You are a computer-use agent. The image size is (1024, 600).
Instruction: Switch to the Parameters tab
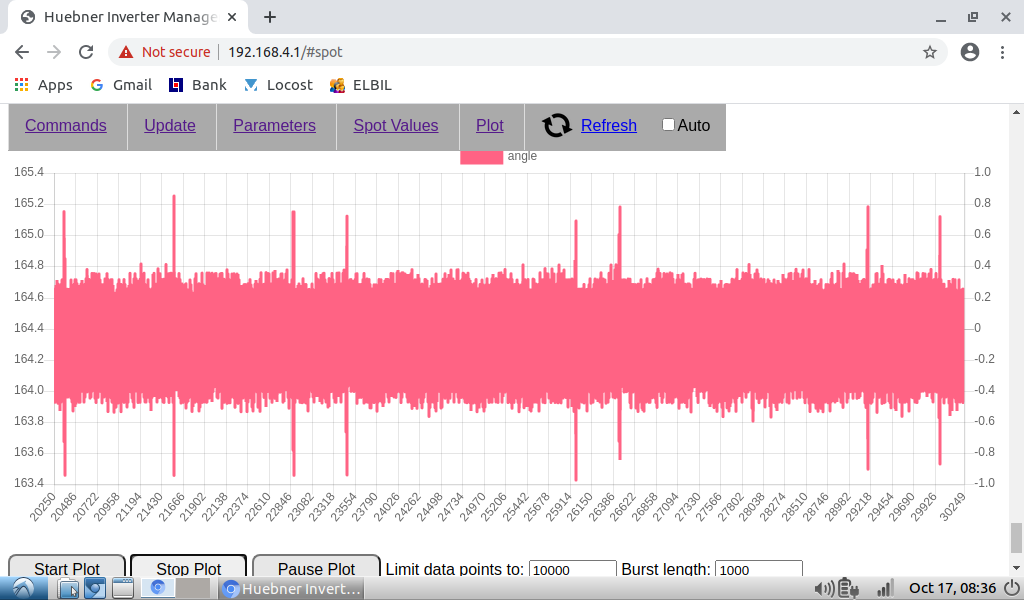[274, 125]
